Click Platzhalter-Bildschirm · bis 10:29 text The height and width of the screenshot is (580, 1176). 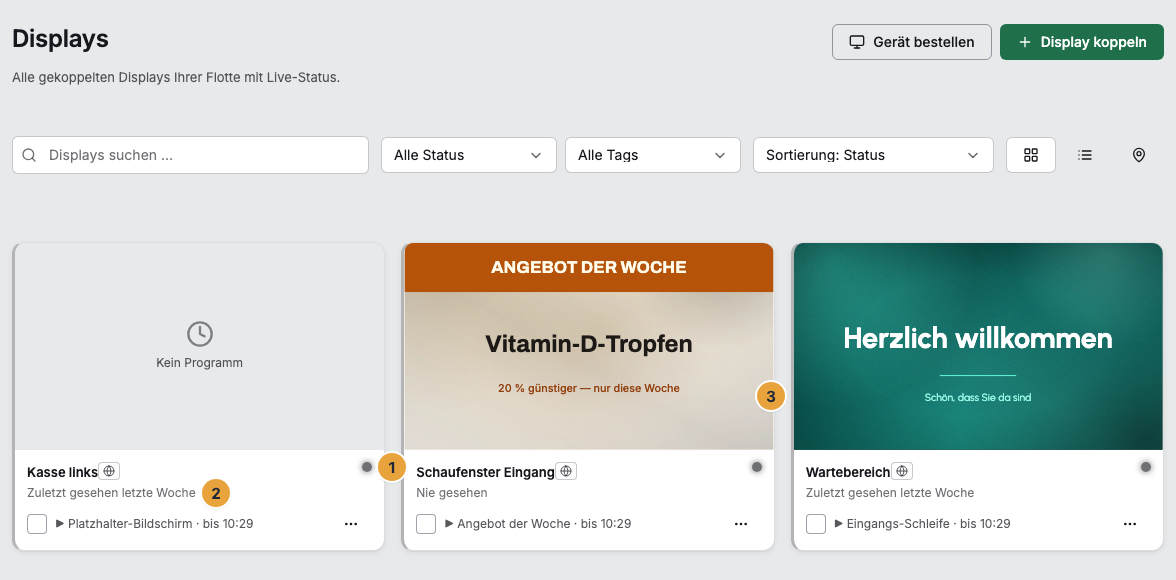pos(160,524)
